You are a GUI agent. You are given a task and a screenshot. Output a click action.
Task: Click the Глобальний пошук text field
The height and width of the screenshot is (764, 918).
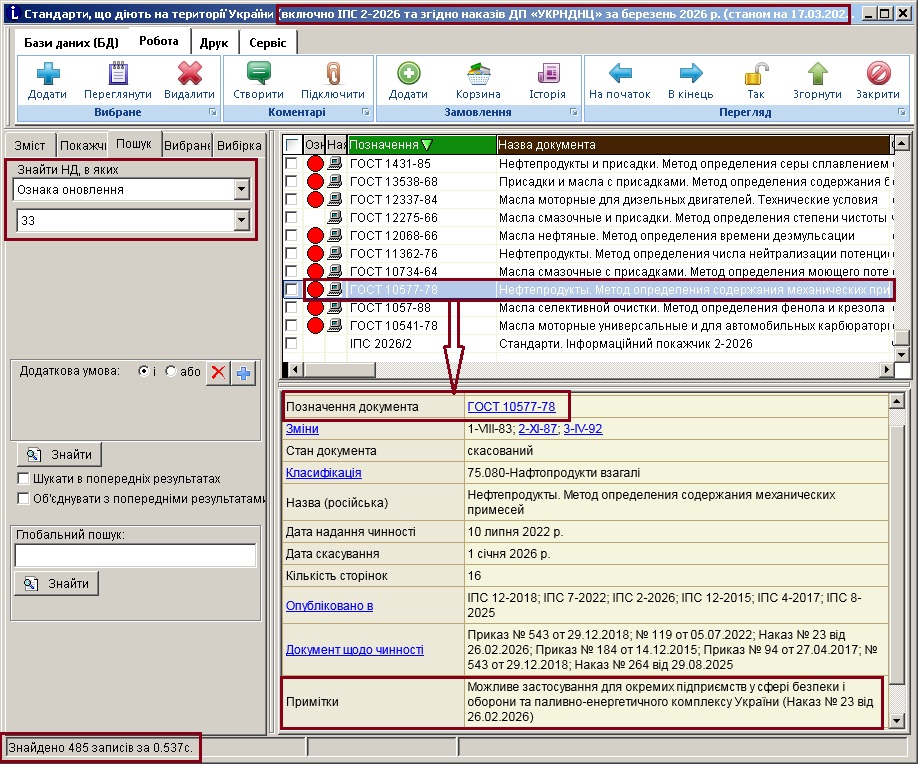tap(135, 555)
